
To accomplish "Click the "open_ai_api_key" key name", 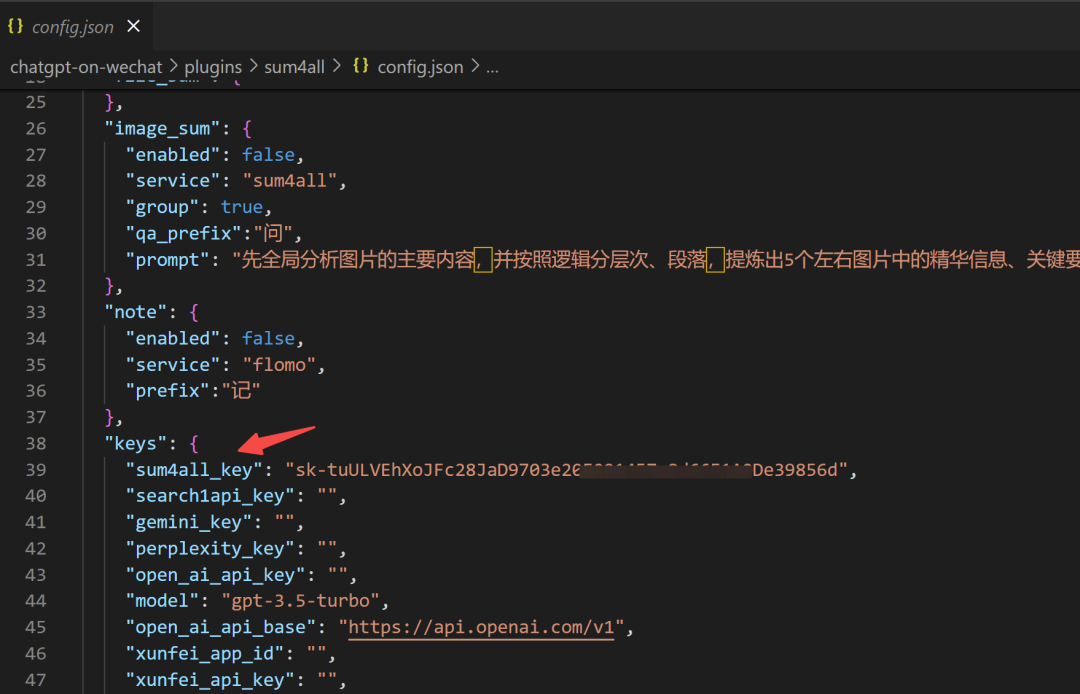I will click(216, 575).
